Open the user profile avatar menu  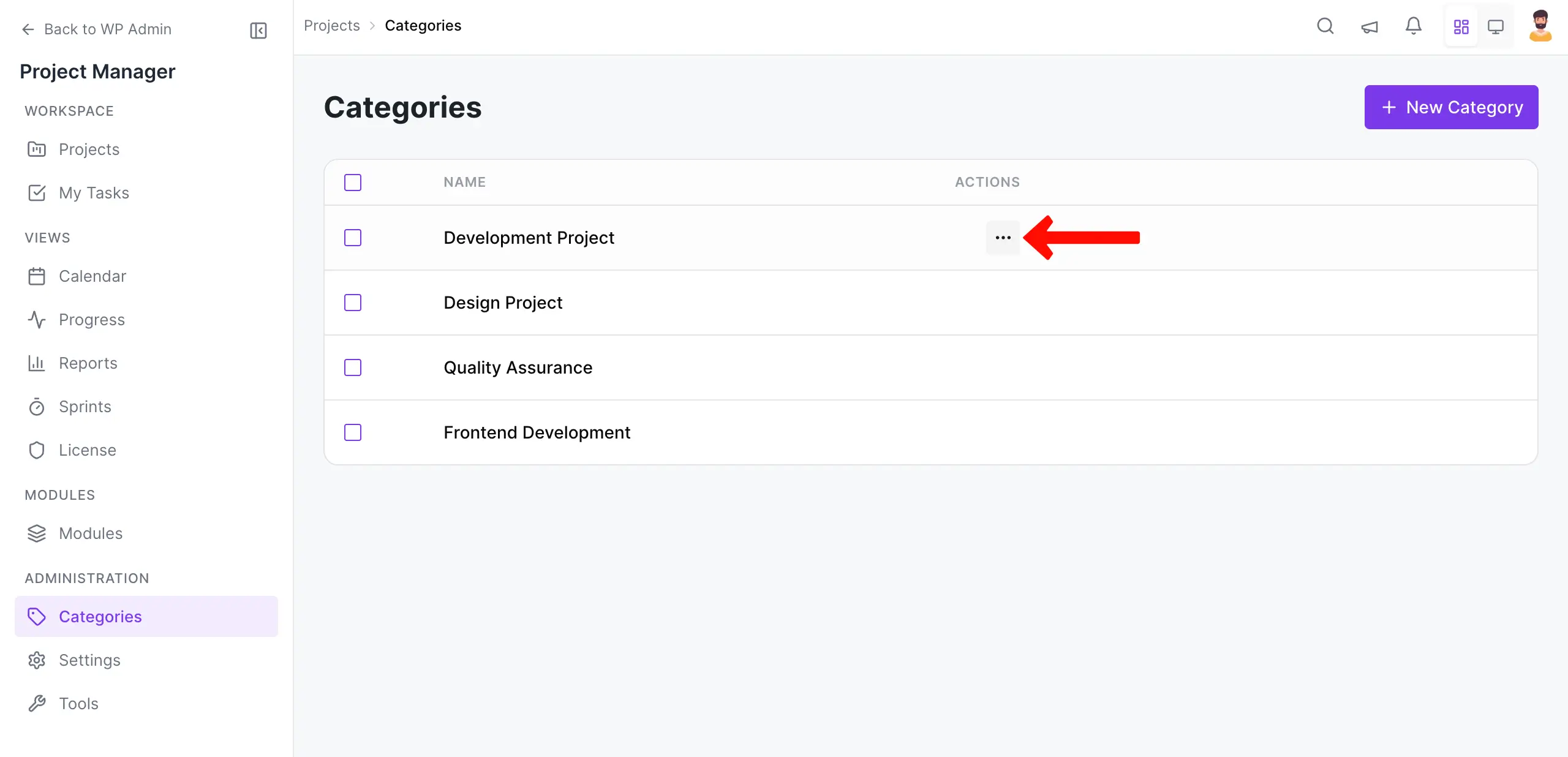(1540, 26)
